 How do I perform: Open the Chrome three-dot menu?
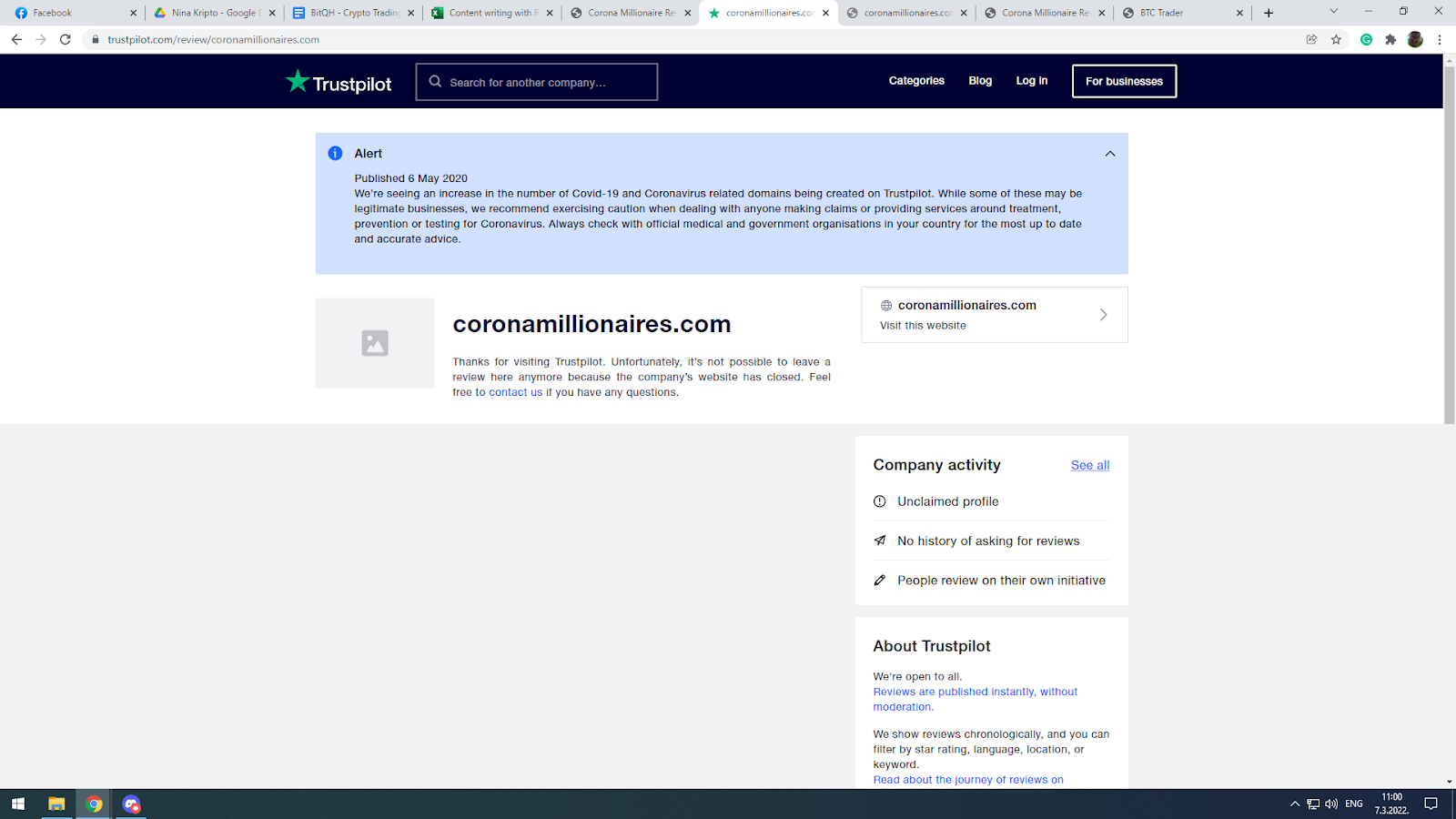1440,39
